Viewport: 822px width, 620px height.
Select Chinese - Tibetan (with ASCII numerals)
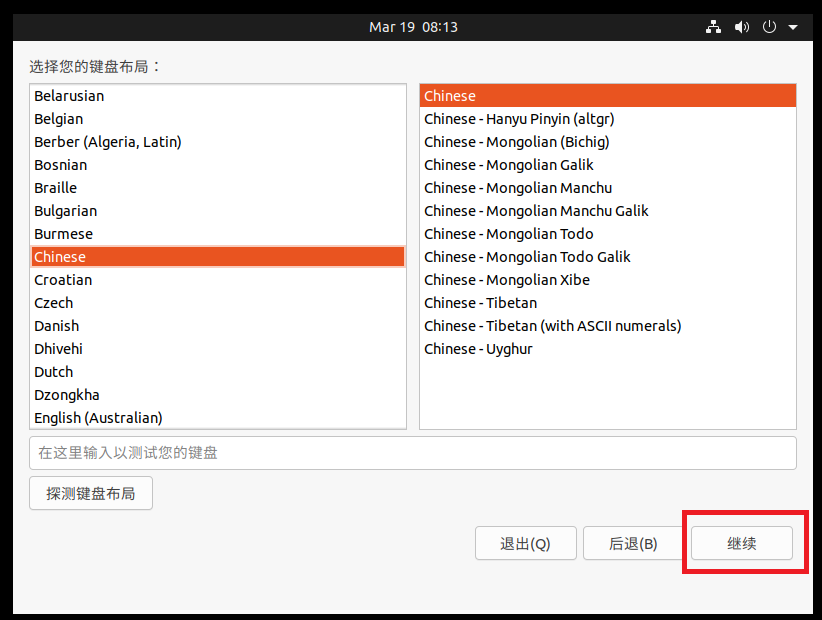(552, 326)
